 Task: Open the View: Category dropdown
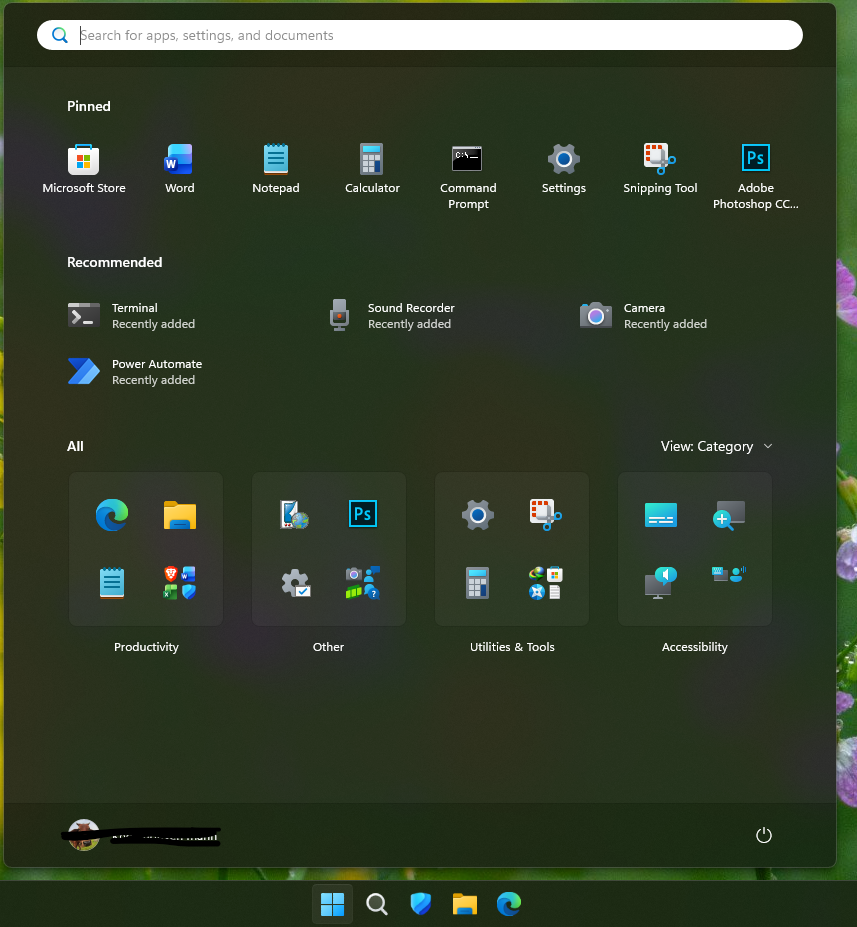pos(716,446)
